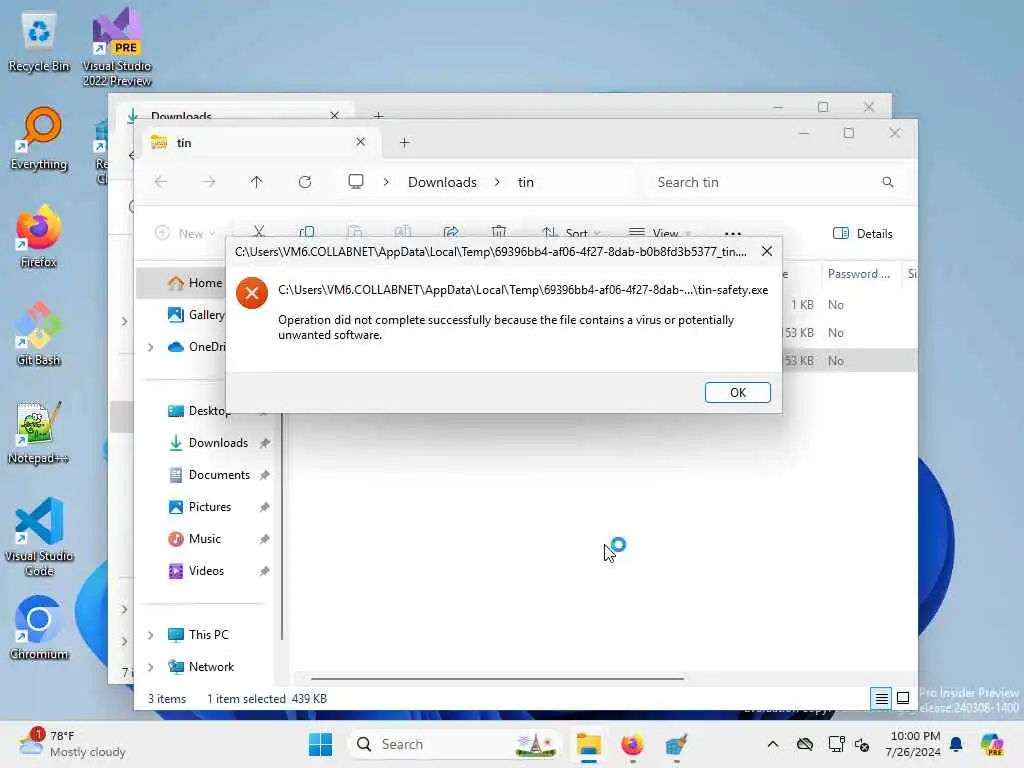Click the taskbar Search box
The width and height of the screenshot is (1024, 768).
(x=455, y=744)
